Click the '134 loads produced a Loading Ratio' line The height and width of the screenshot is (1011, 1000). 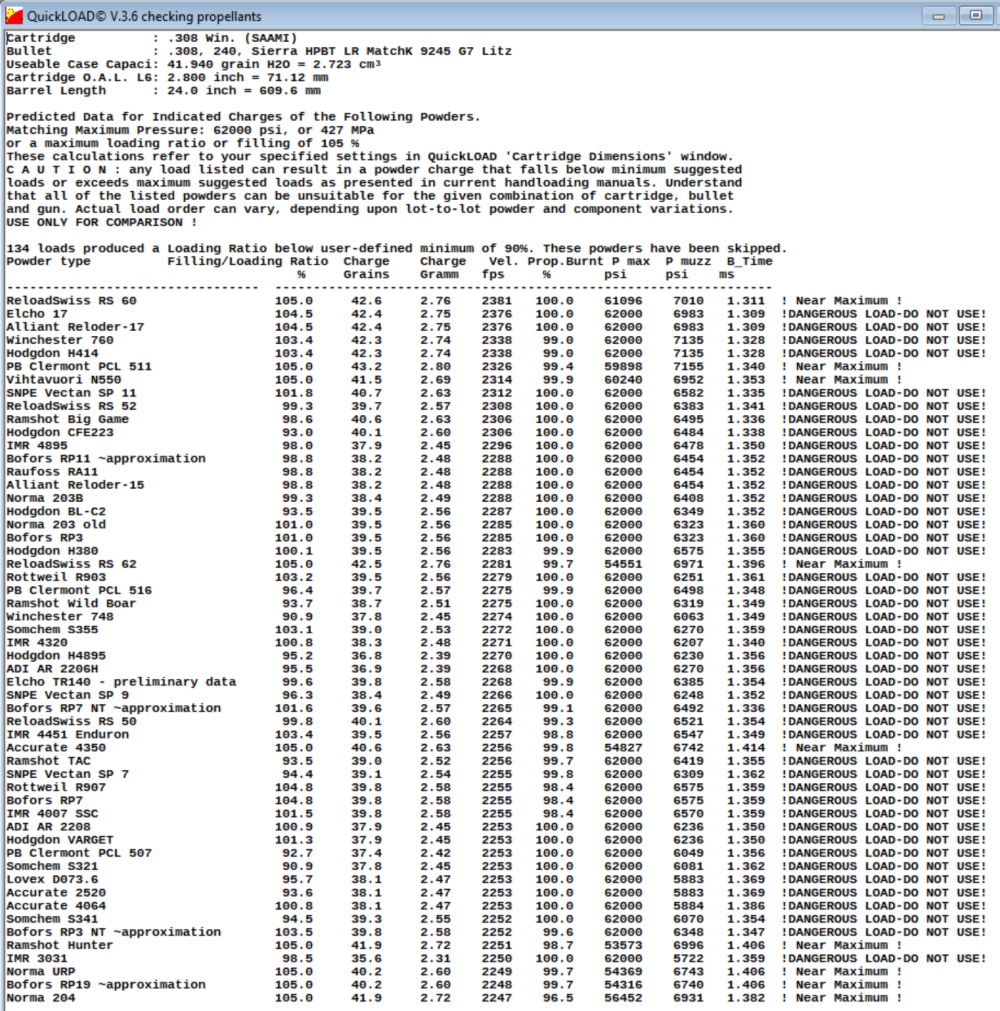point(397,248)
